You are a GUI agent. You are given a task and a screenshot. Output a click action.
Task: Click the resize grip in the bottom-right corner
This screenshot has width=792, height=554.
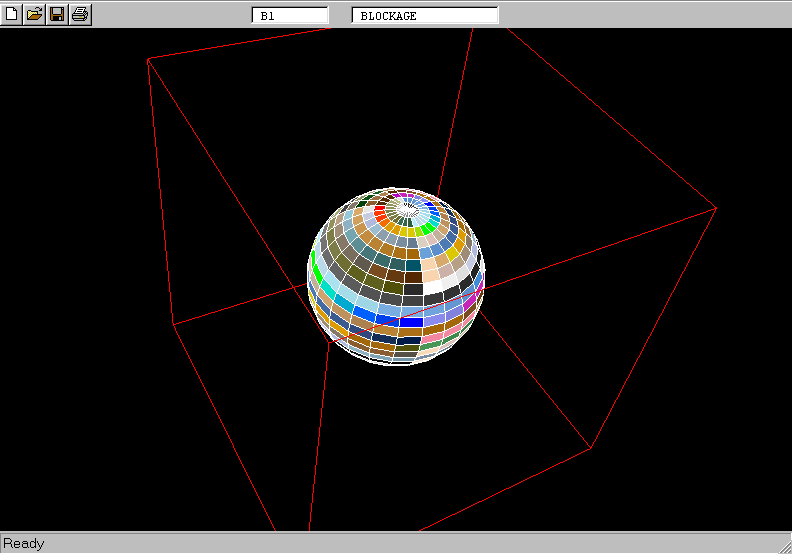pos(783,545)
